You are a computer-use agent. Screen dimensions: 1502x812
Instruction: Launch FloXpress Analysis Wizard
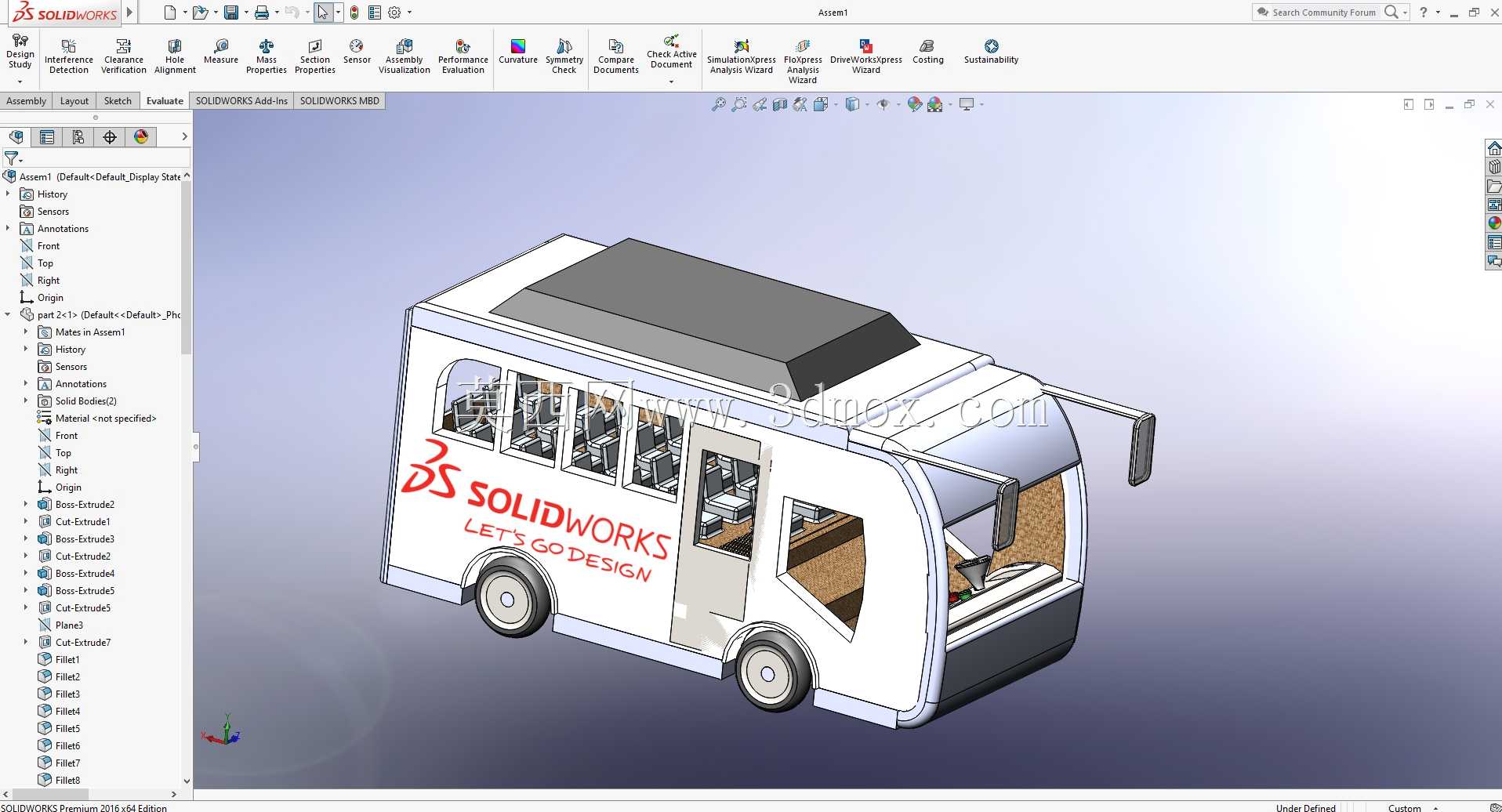pyautogui.click(x=803, y=61)
